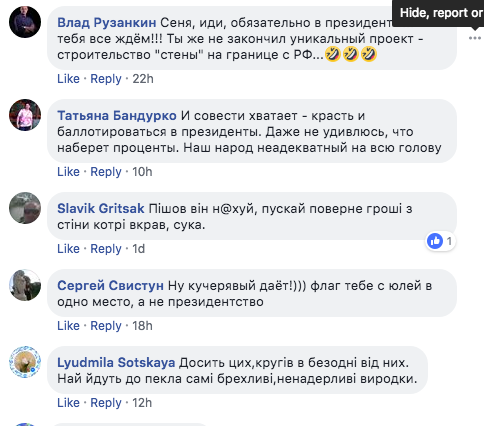Click the 22h timestamp on first comment

(143, 79)
